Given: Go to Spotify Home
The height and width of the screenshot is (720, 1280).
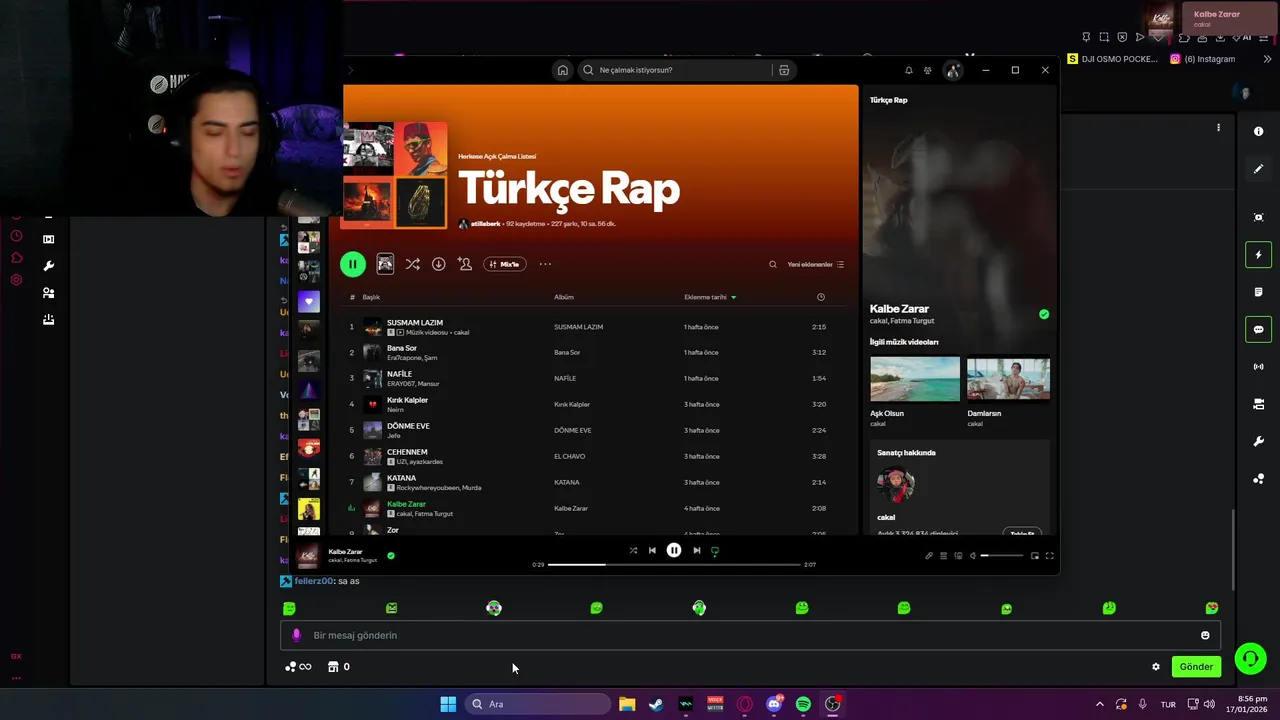Looking at the screenshot, I should pos(562,70).
